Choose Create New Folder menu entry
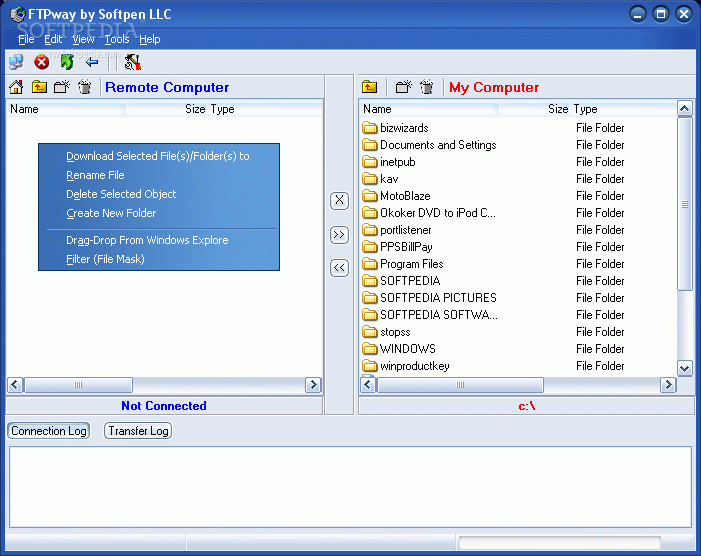Image resolution: width=701 pixels, height=556 pixels. [158, 213]
